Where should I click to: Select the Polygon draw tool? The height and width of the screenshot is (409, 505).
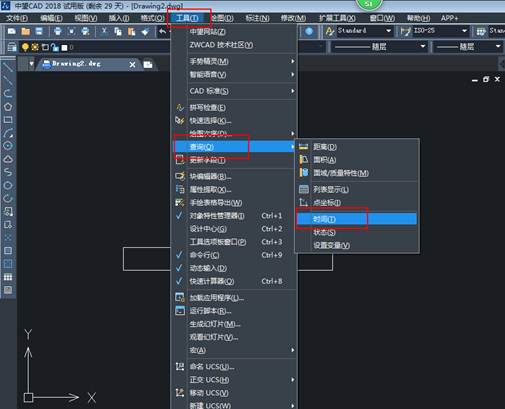coord(8,107)
